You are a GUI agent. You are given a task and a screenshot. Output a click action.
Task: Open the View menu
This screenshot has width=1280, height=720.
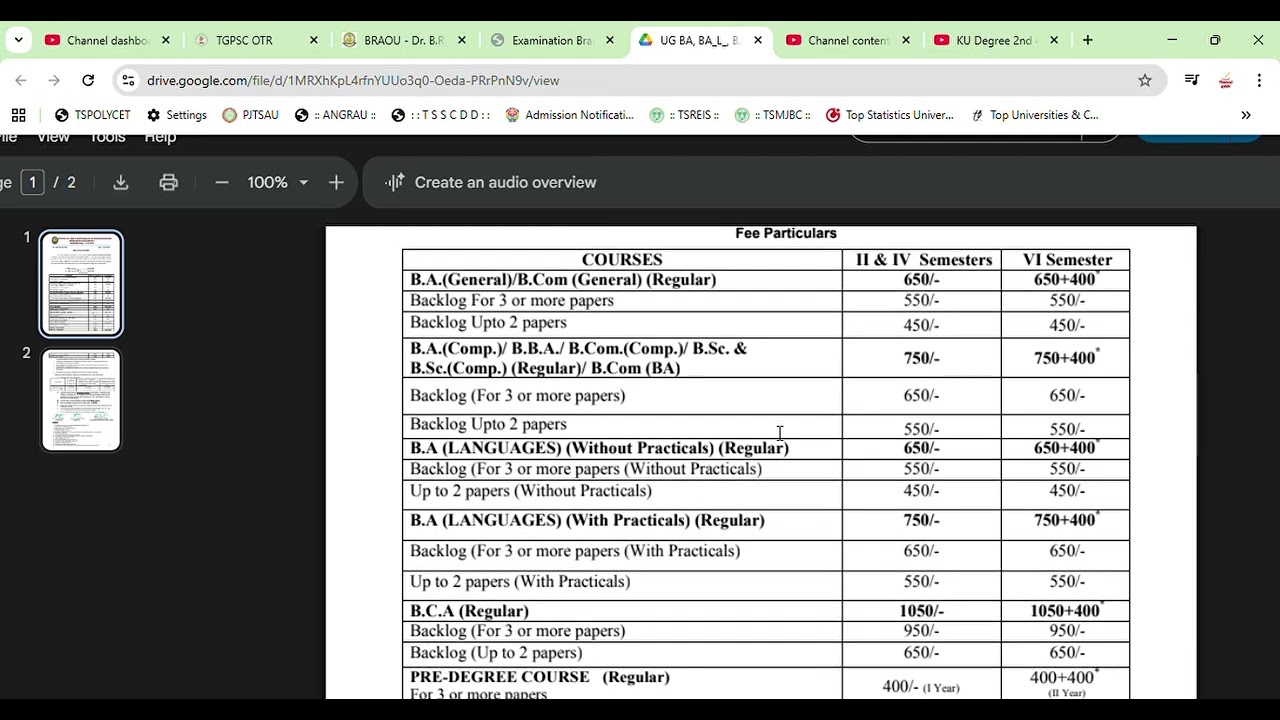tap(53, 137)
